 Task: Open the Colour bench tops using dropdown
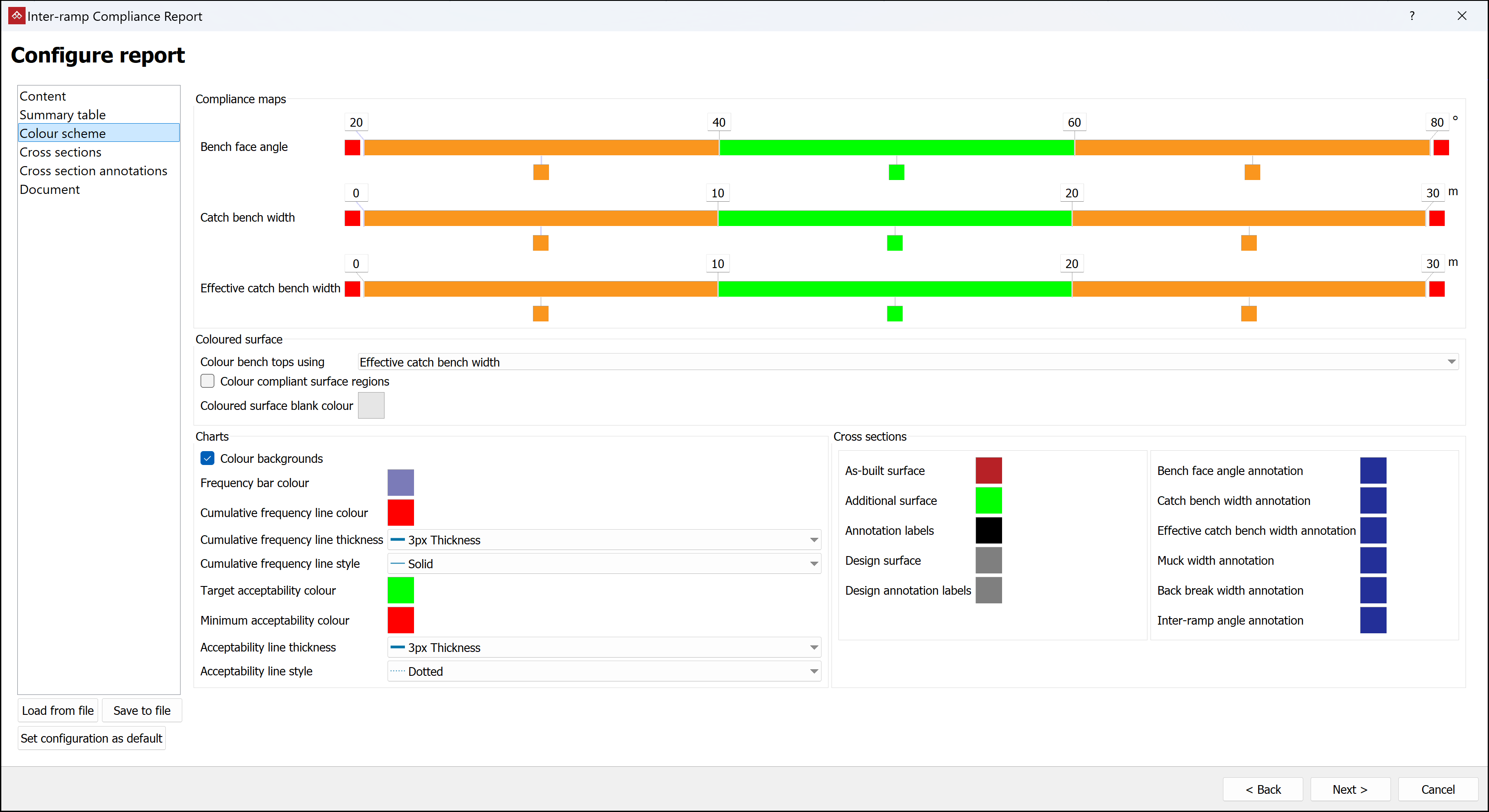tap(907, 362)
